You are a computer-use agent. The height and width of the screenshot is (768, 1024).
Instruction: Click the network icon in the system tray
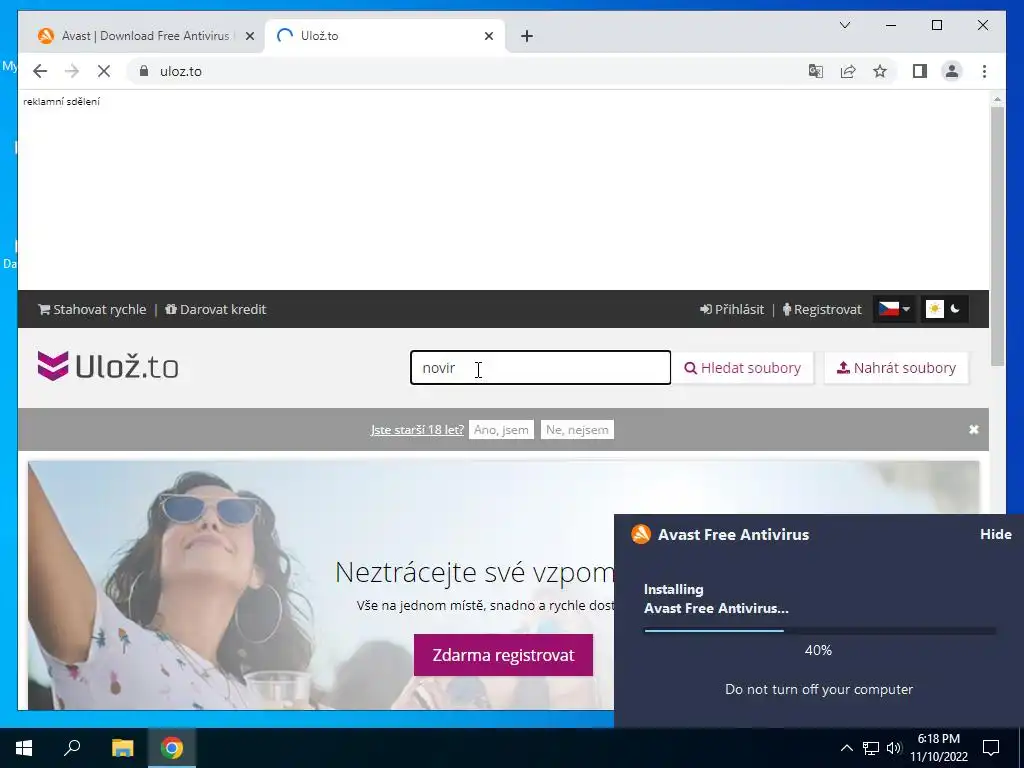(871, 748)
